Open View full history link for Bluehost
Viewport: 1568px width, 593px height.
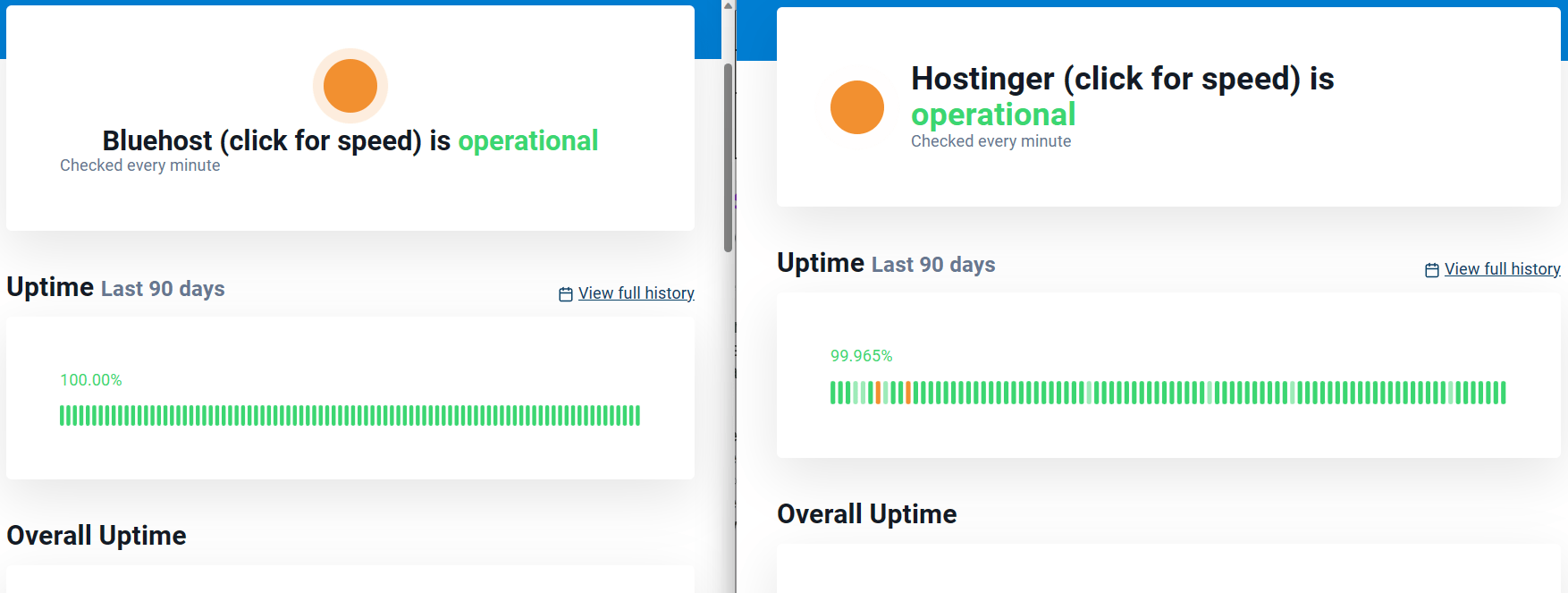pyautogui.click(x=636, y=293)
